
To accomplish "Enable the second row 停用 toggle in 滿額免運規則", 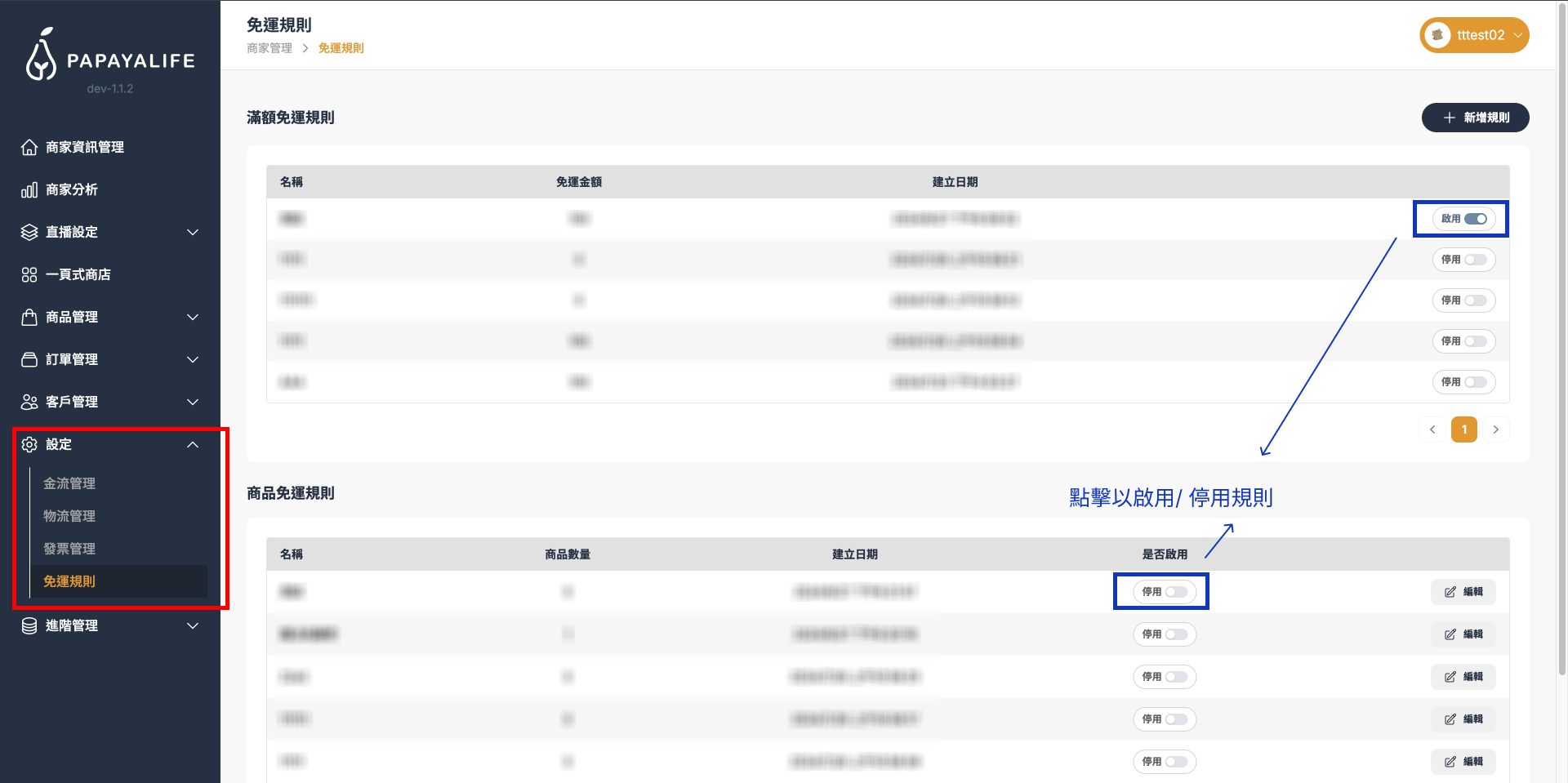I will point(1475,260).
